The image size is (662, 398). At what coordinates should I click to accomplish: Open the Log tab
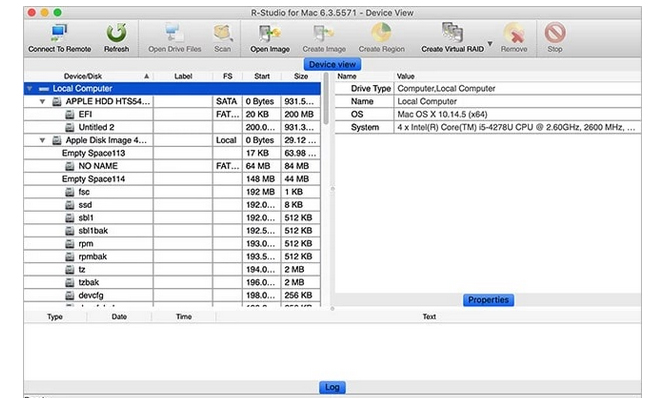[332, 387]
